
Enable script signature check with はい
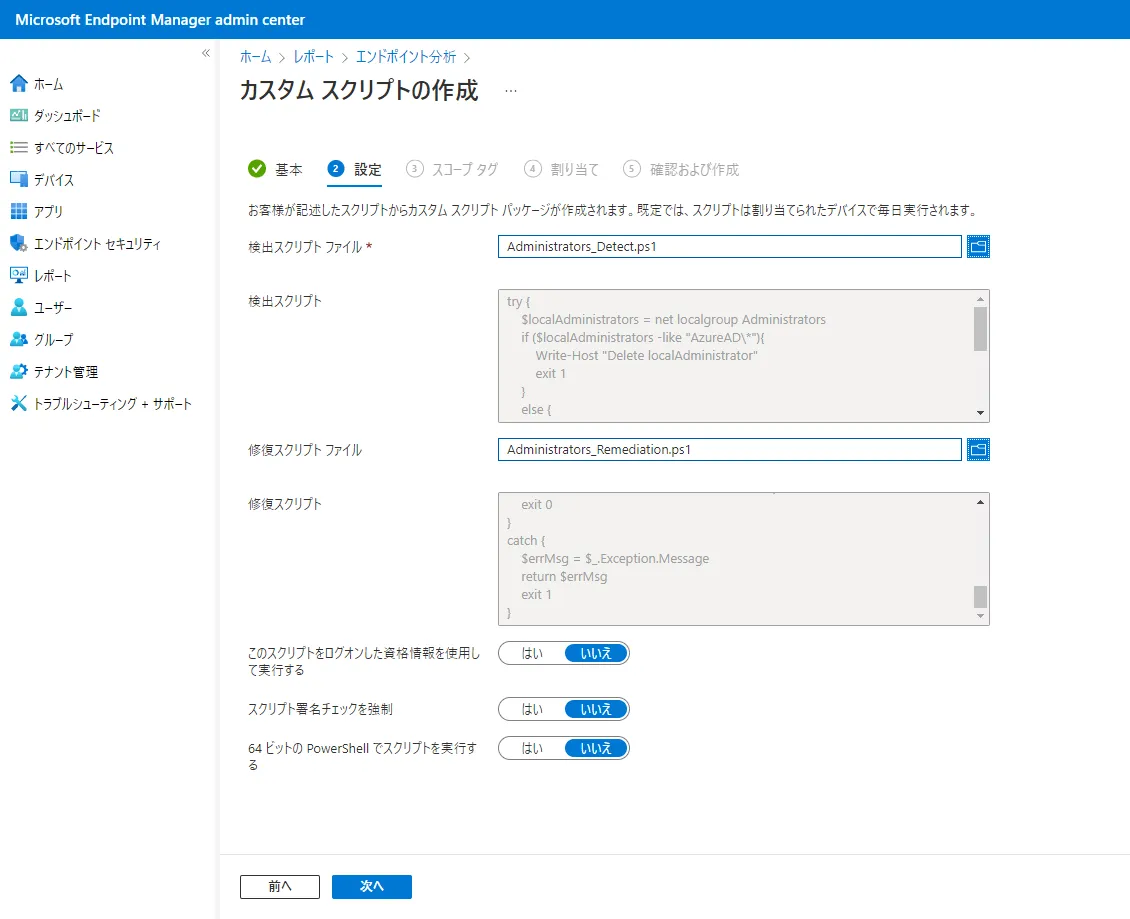pyautogui.click(x=532, y=709)
